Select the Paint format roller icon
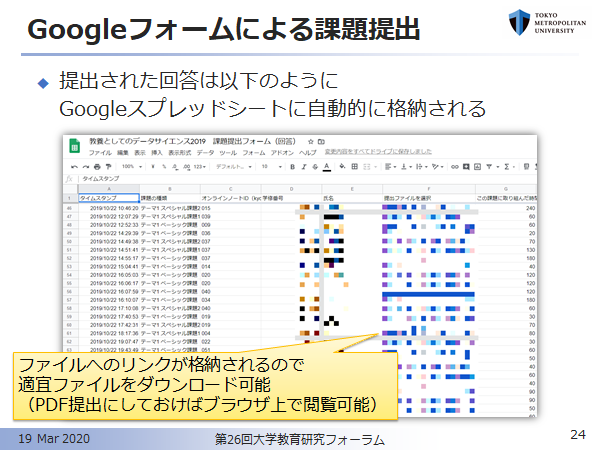600x450 pixels. pyautogui.click(x=108, y=167)
